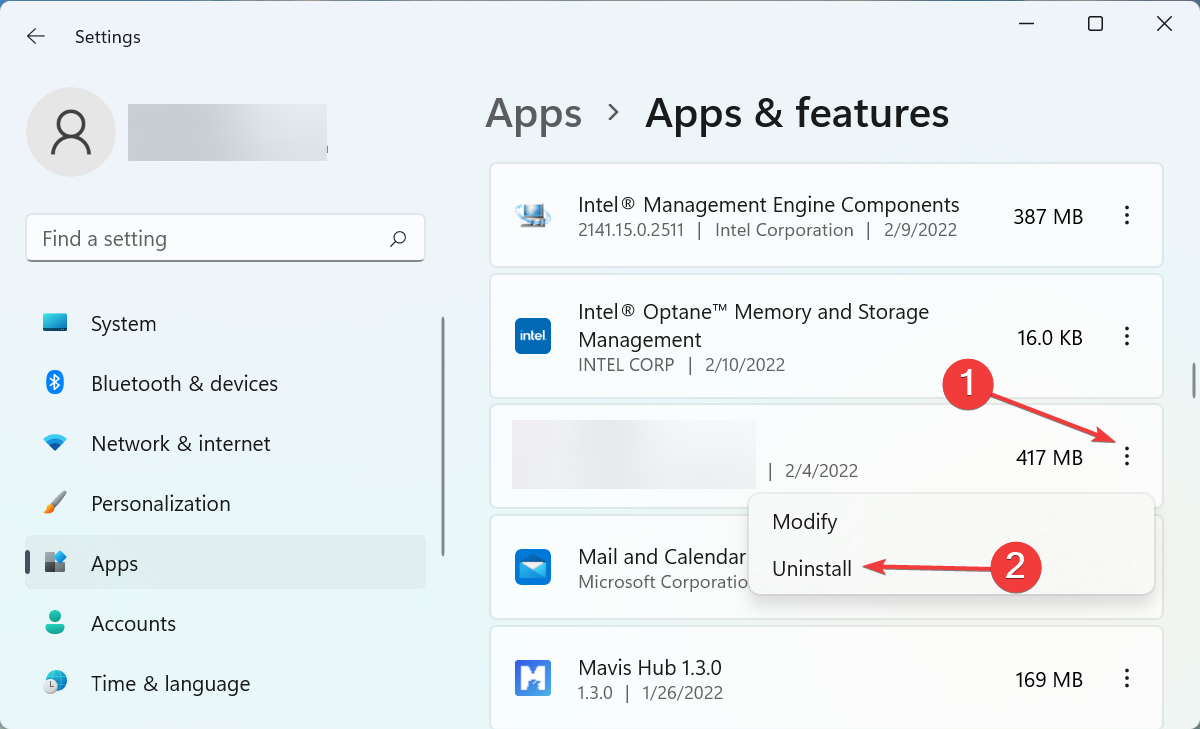Click the Mavis Hub app icon

tap(533, 678)
